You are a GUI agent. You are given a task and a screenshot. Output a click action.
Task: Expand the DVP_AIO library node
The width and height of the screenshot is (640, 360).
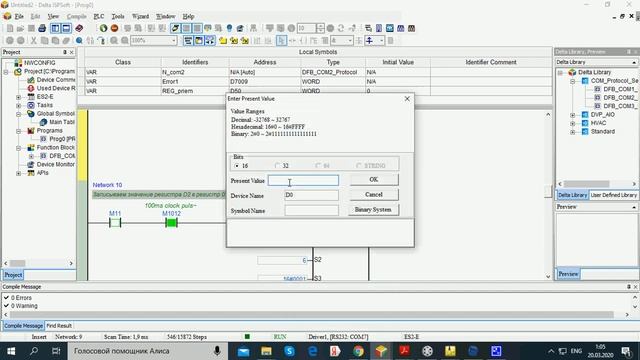coord(572,115)
